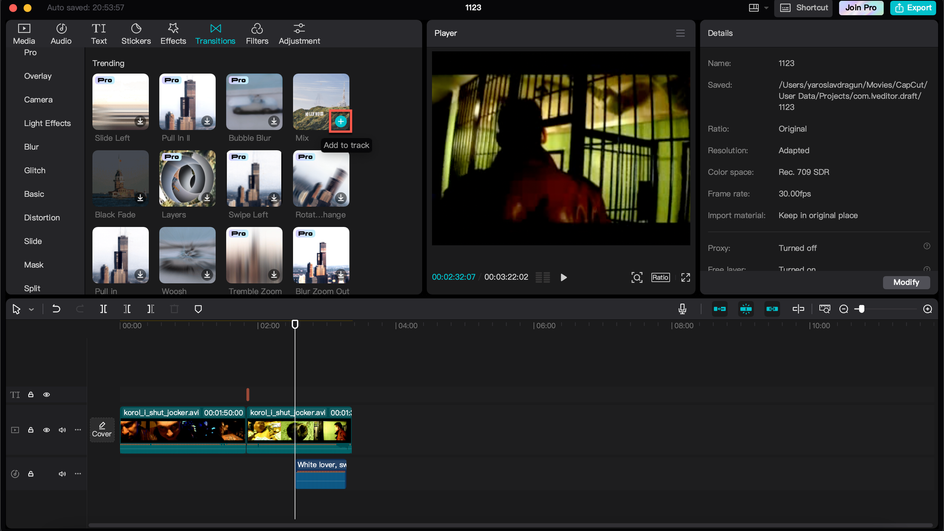The width and height of the screenshot is (944, 531).
Task: Select the Bubble Blur transition thumbnail
Action: (254, 102)
